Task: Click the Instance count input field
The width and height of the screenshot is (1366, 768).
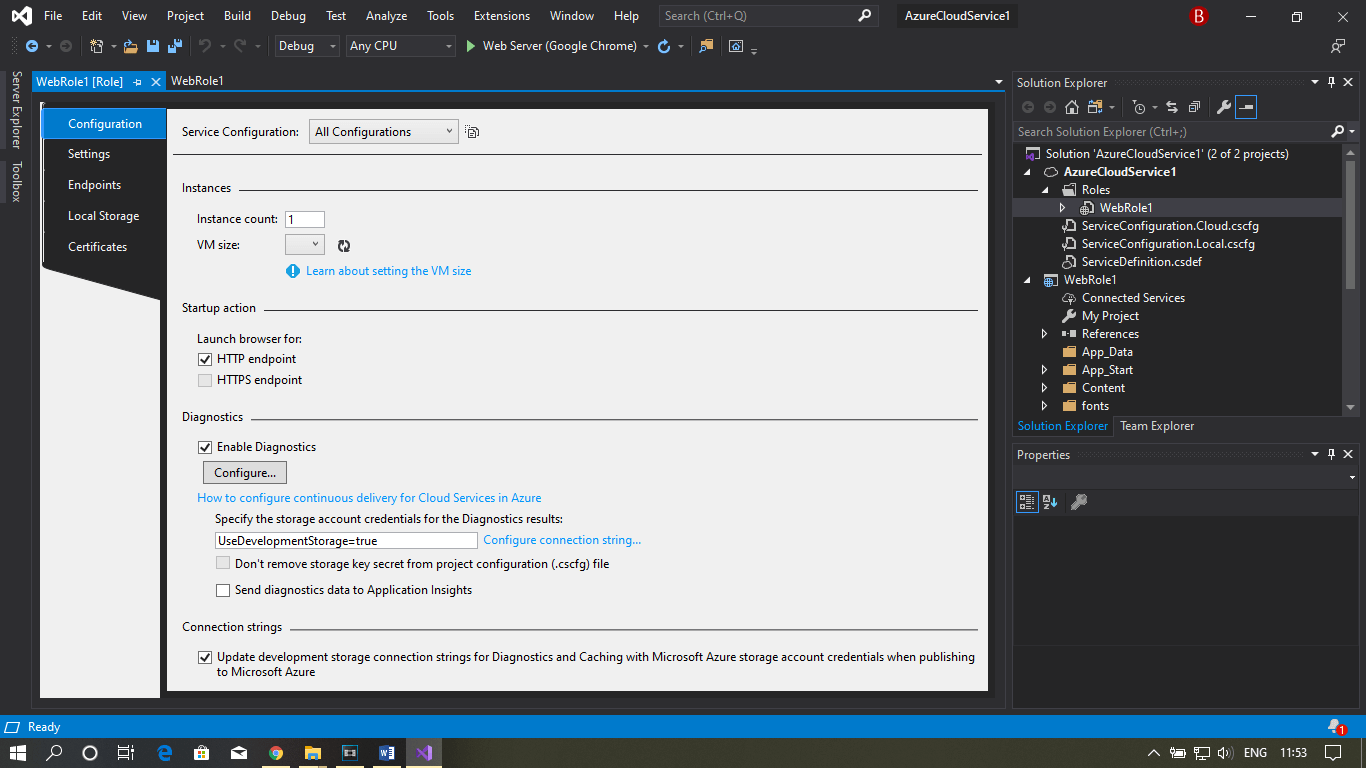Action: point(305,220)
